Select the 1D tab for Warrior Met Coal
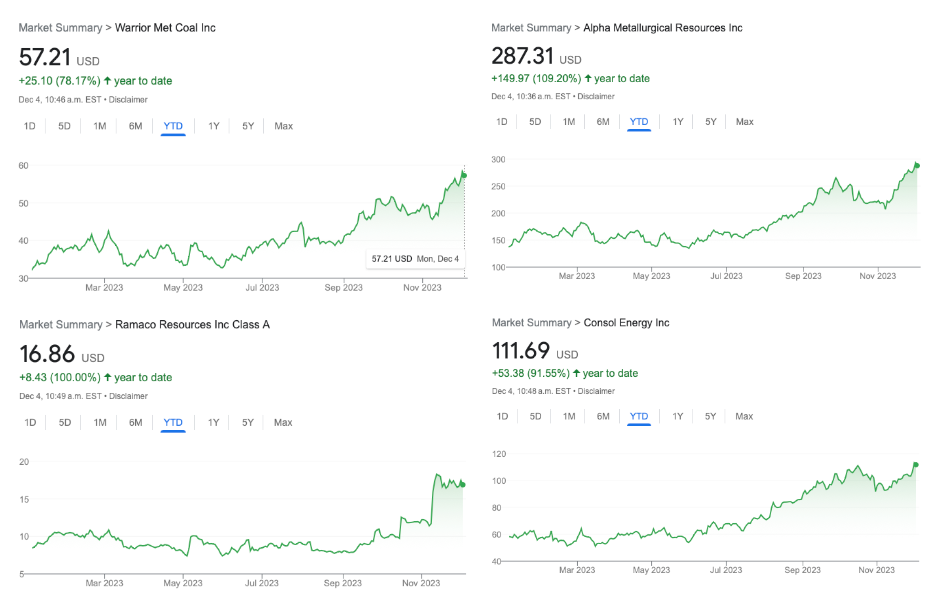The image size is (939, 610). (29, 126)
